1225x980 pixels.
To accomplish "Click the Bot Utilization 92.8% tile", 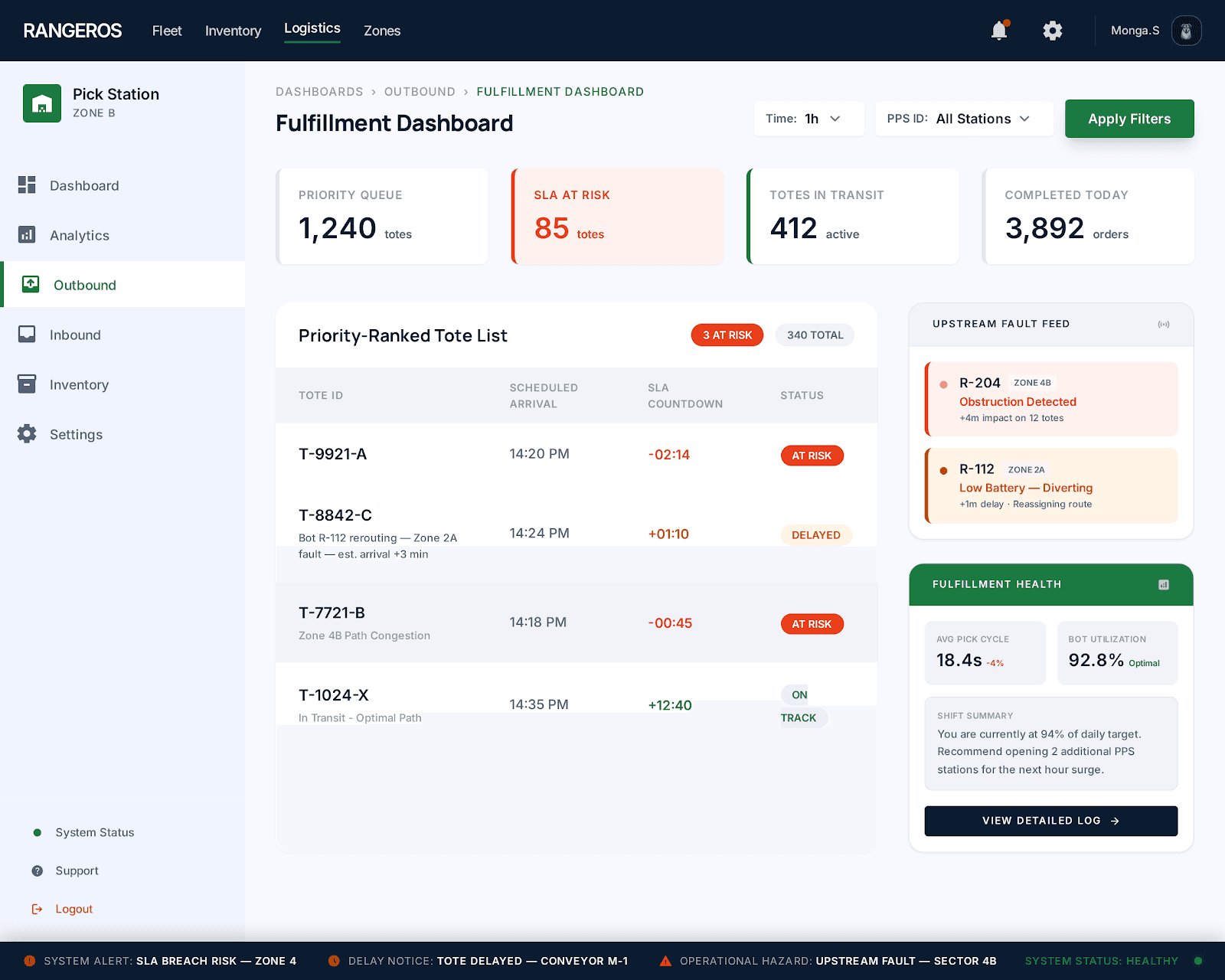I will [1117, 652].
